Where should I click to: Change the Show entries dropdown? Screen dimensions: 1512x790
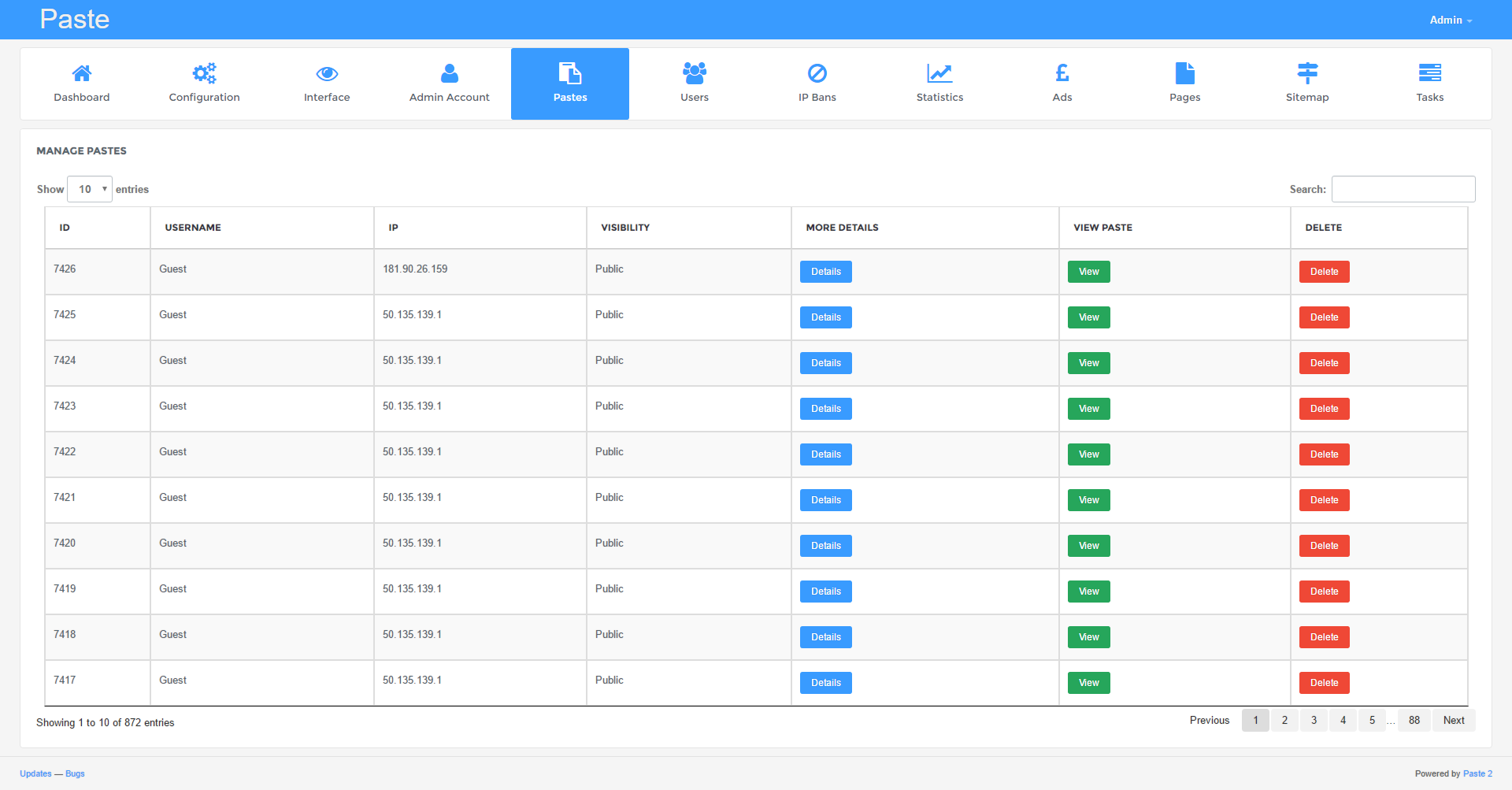click(x=89, y=189)
